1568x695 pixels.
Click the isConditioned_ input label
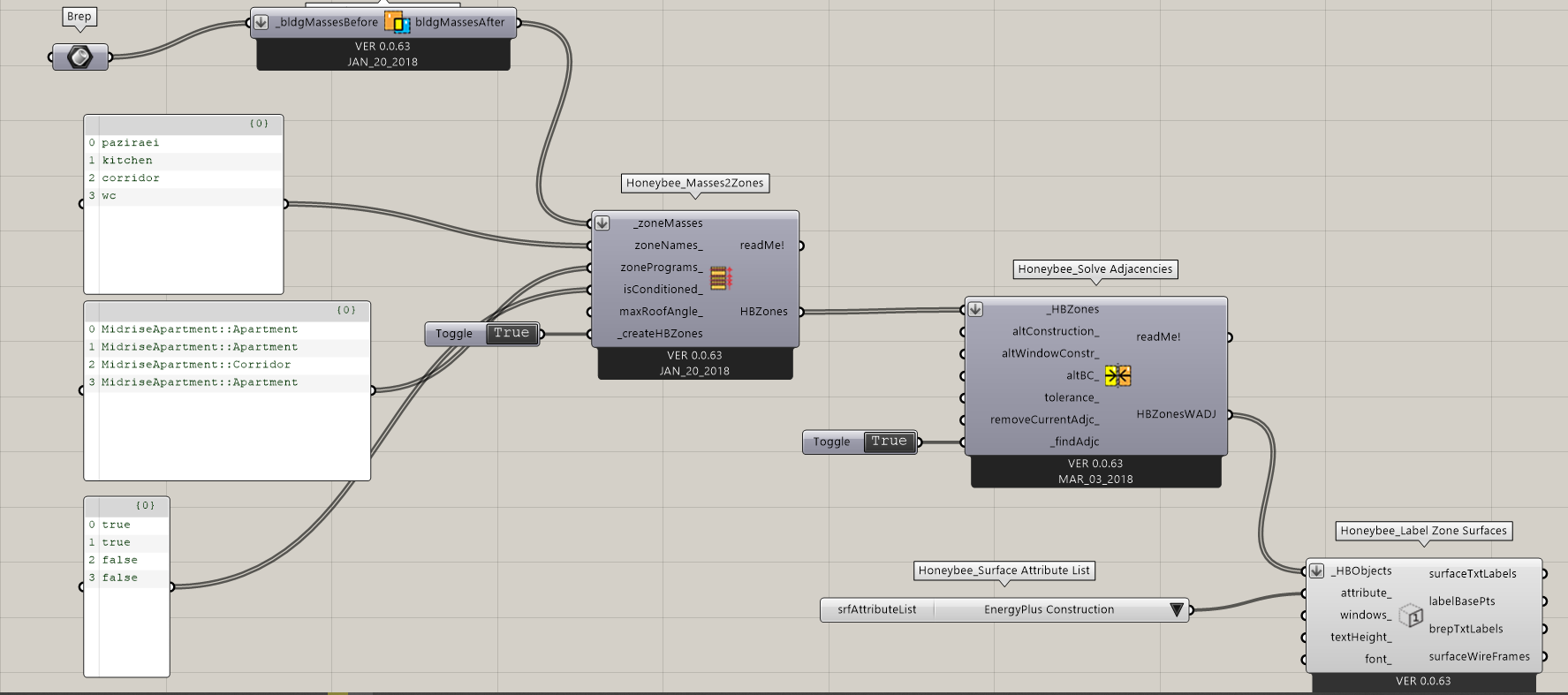[663, 290]
